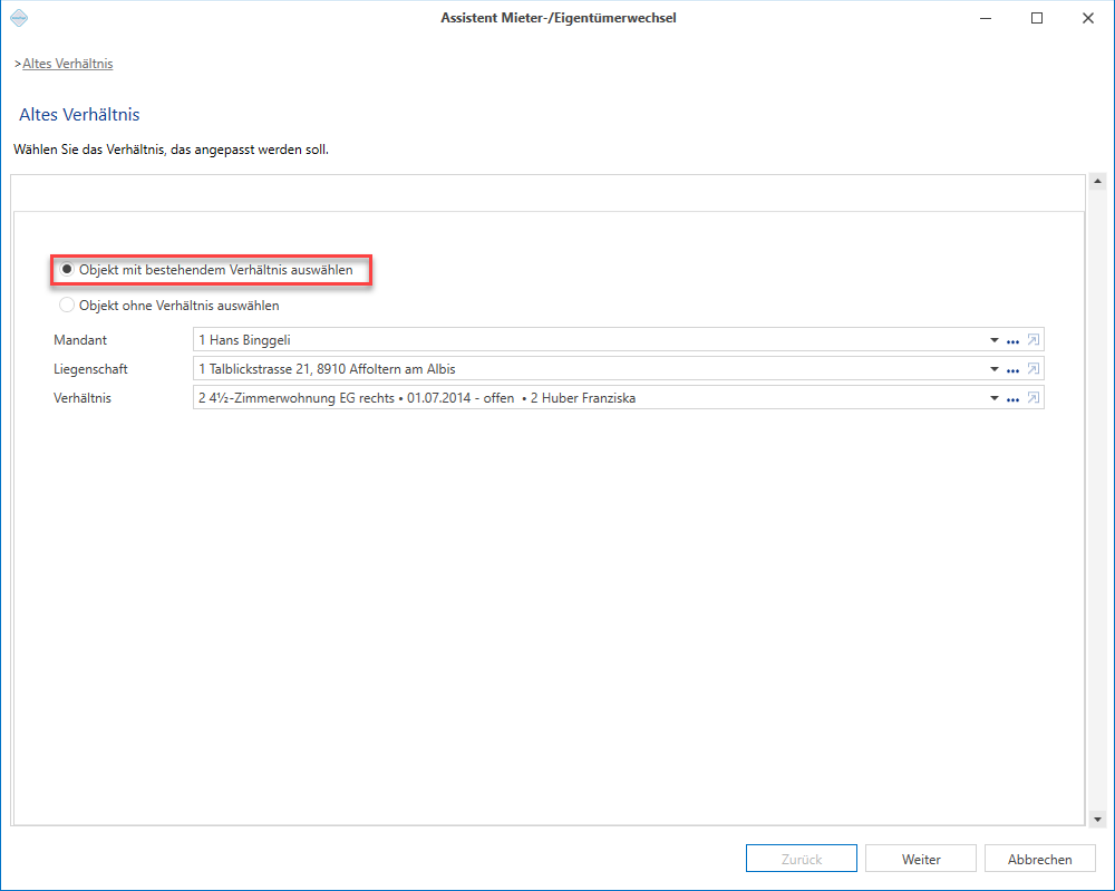The image size is (1115, 891).
Task: Click the 'Mandant' field label
Action: 80,340
